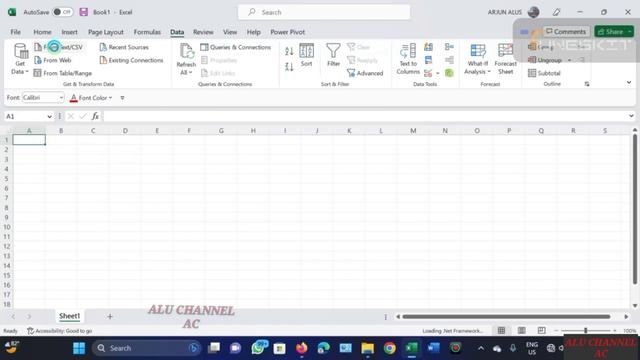Image resolution: width=640 pixels, height=360 pixels.
Task: Click the Subtotal button
Action: coord(544,73)
